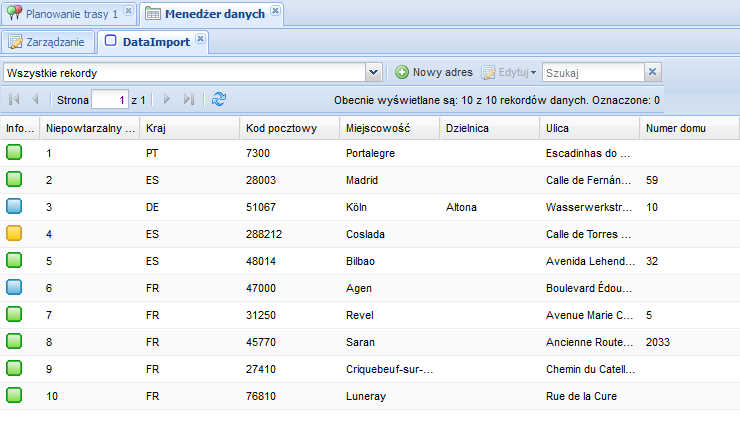
Task: Click the refresh icon in the paging toolbar
Action: [x=219, y=100]
